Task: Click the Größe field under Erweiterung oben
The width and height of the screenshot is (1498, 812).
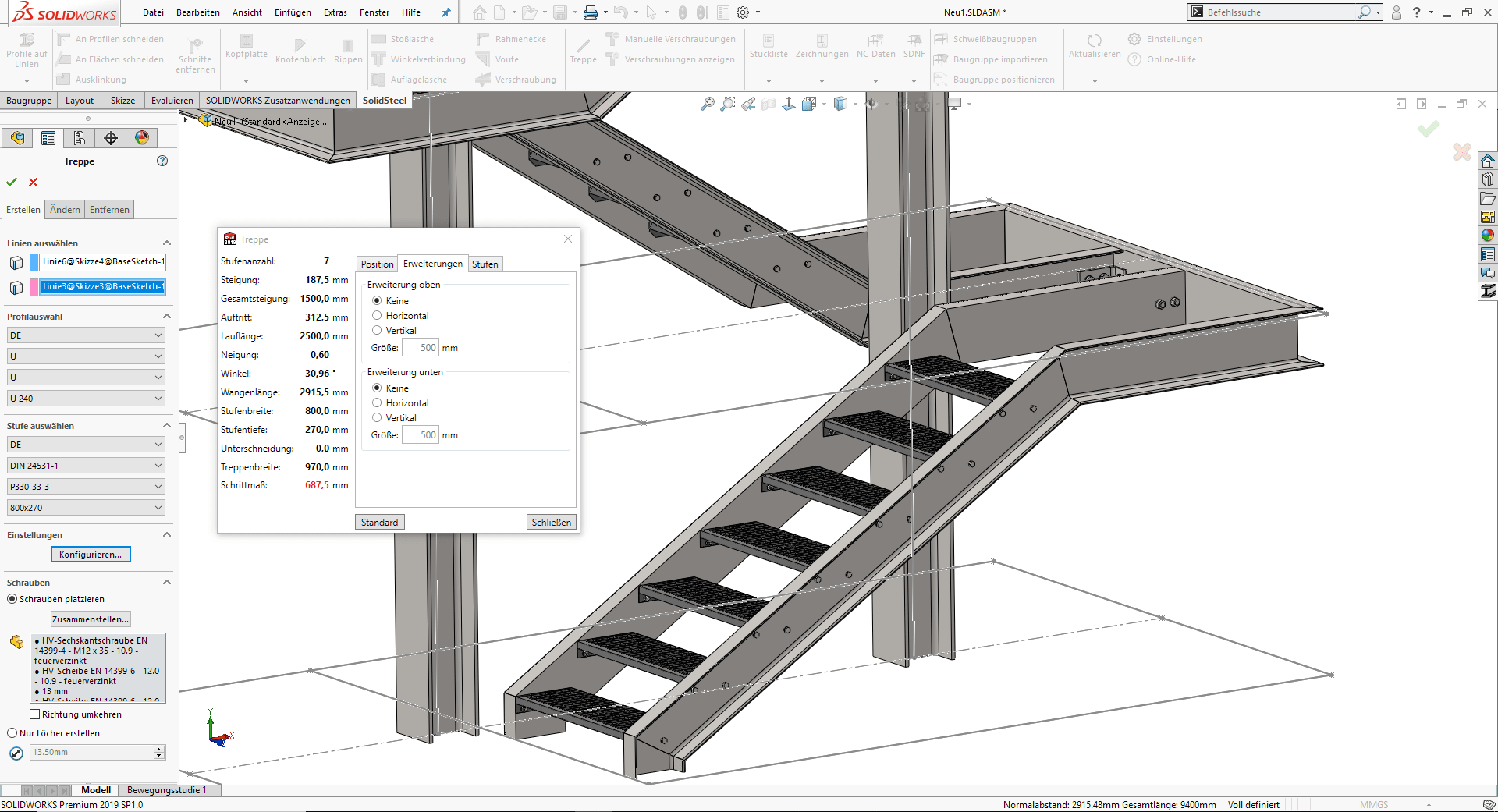Action: (421, 348)
